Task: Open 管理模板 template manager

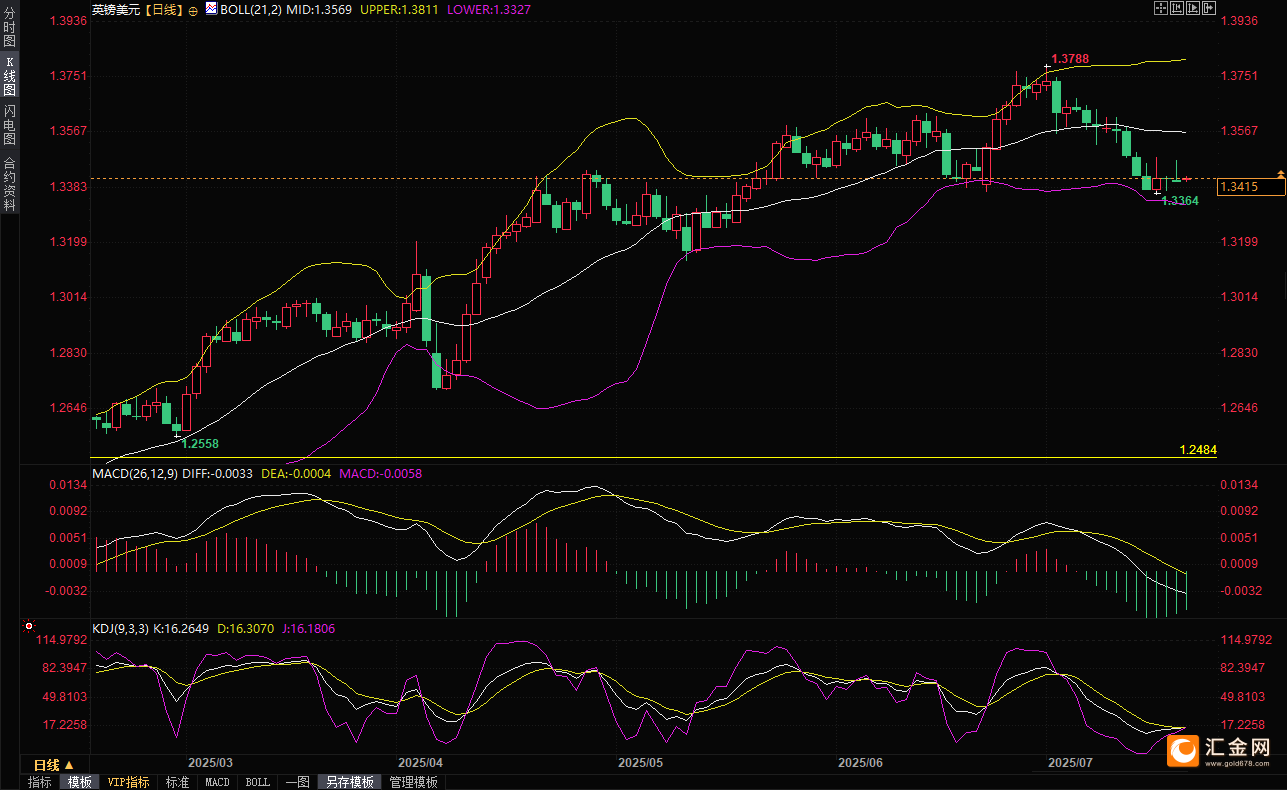Action: coord(414,782)
